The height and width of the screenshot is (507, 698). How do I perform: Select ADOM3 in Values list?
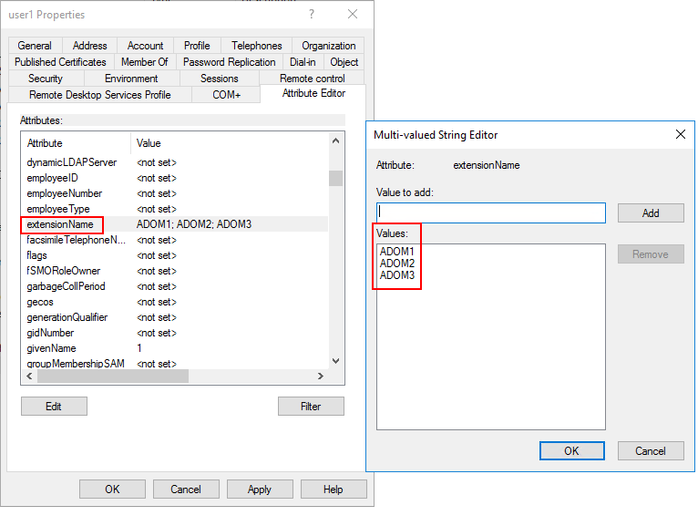tap(397, 275)
